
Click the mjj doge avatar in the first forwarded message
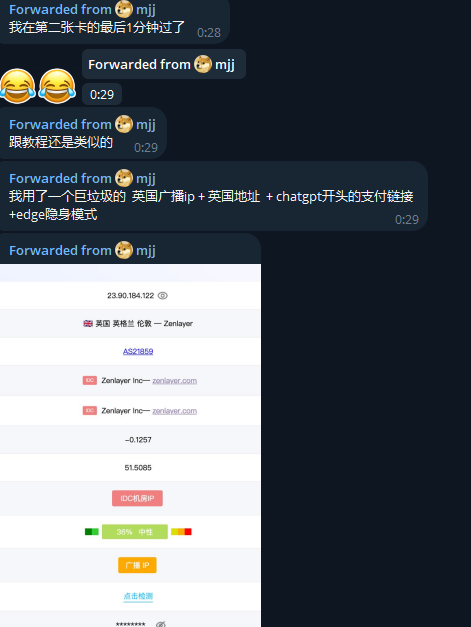[124, 9]
